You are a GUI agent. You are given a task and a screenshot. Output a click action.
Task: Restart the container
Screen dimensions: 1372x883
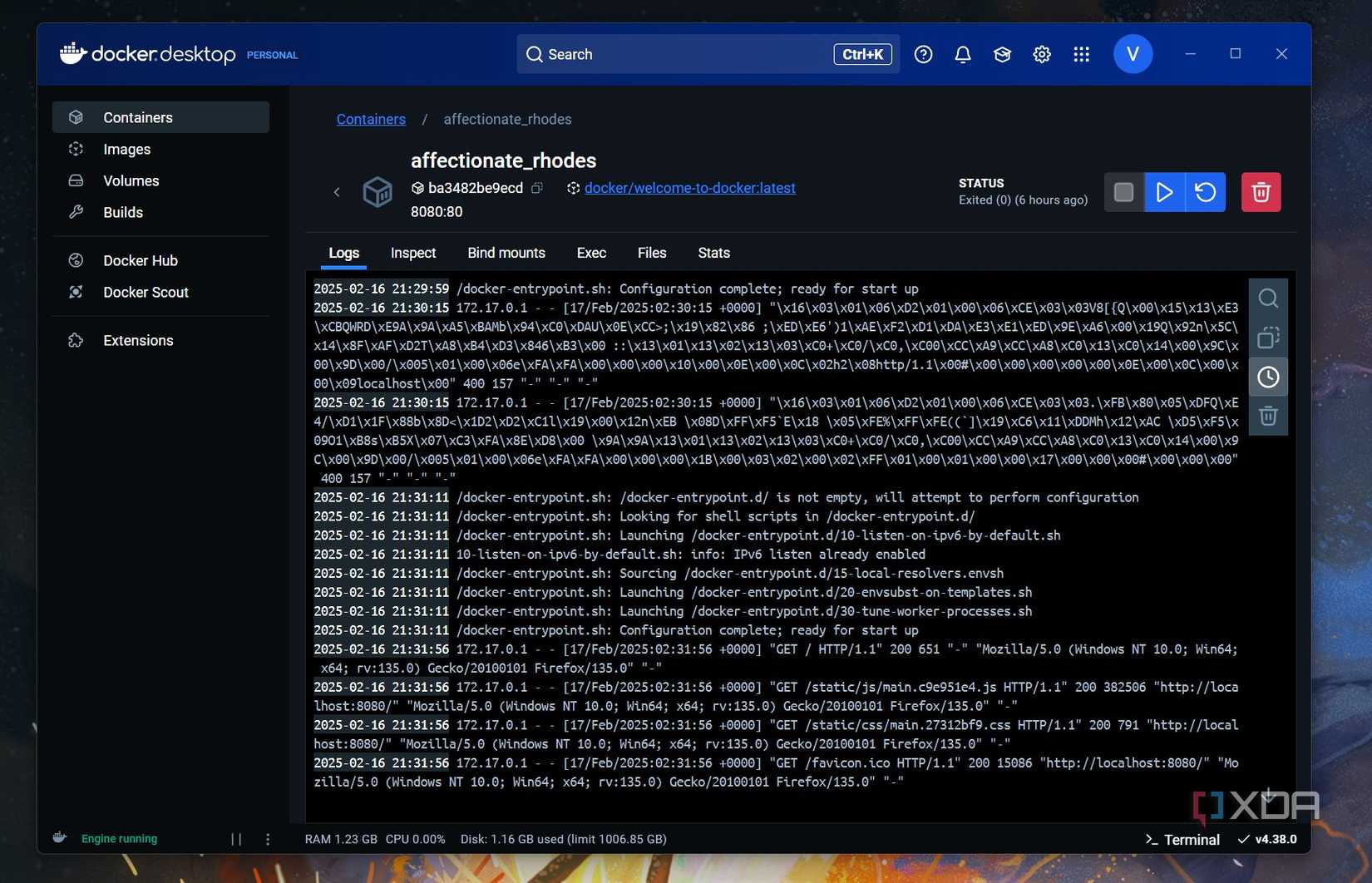(x=1205, y=192)
